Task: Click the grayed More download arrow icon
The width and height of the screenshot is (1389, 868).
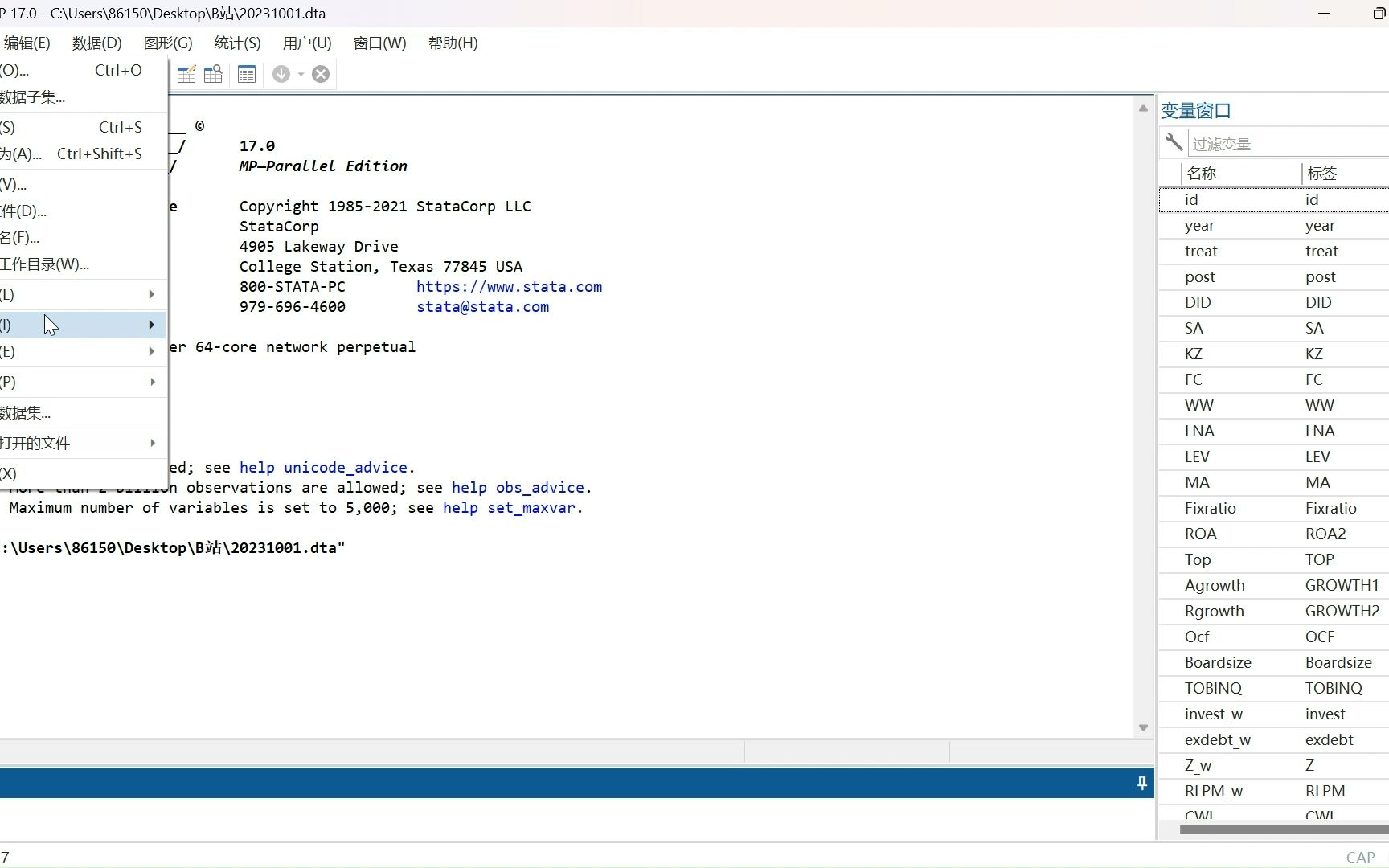Action: (x=281, y=74)
